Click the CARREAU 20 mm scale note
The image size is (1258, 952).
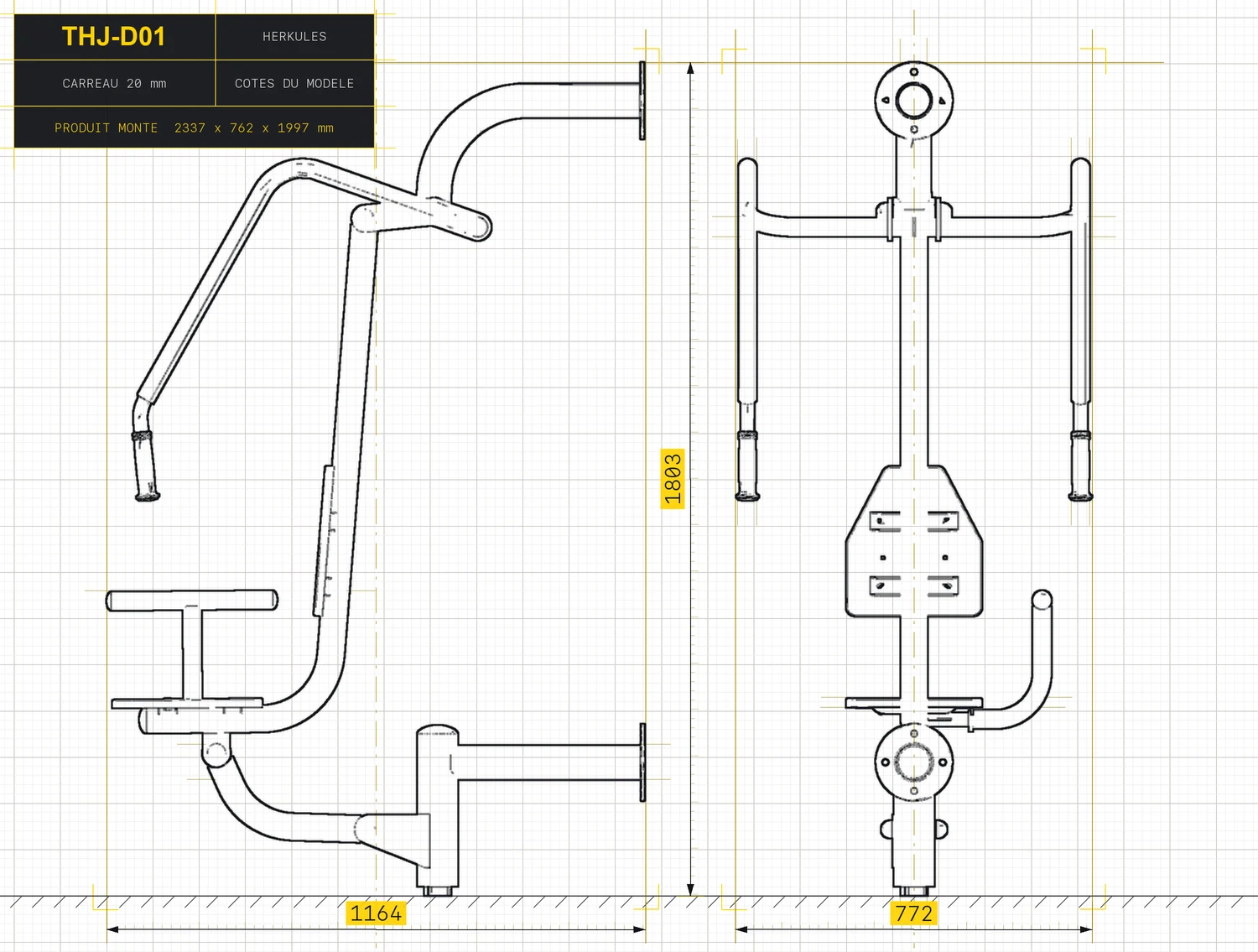[x=114, y=84]
